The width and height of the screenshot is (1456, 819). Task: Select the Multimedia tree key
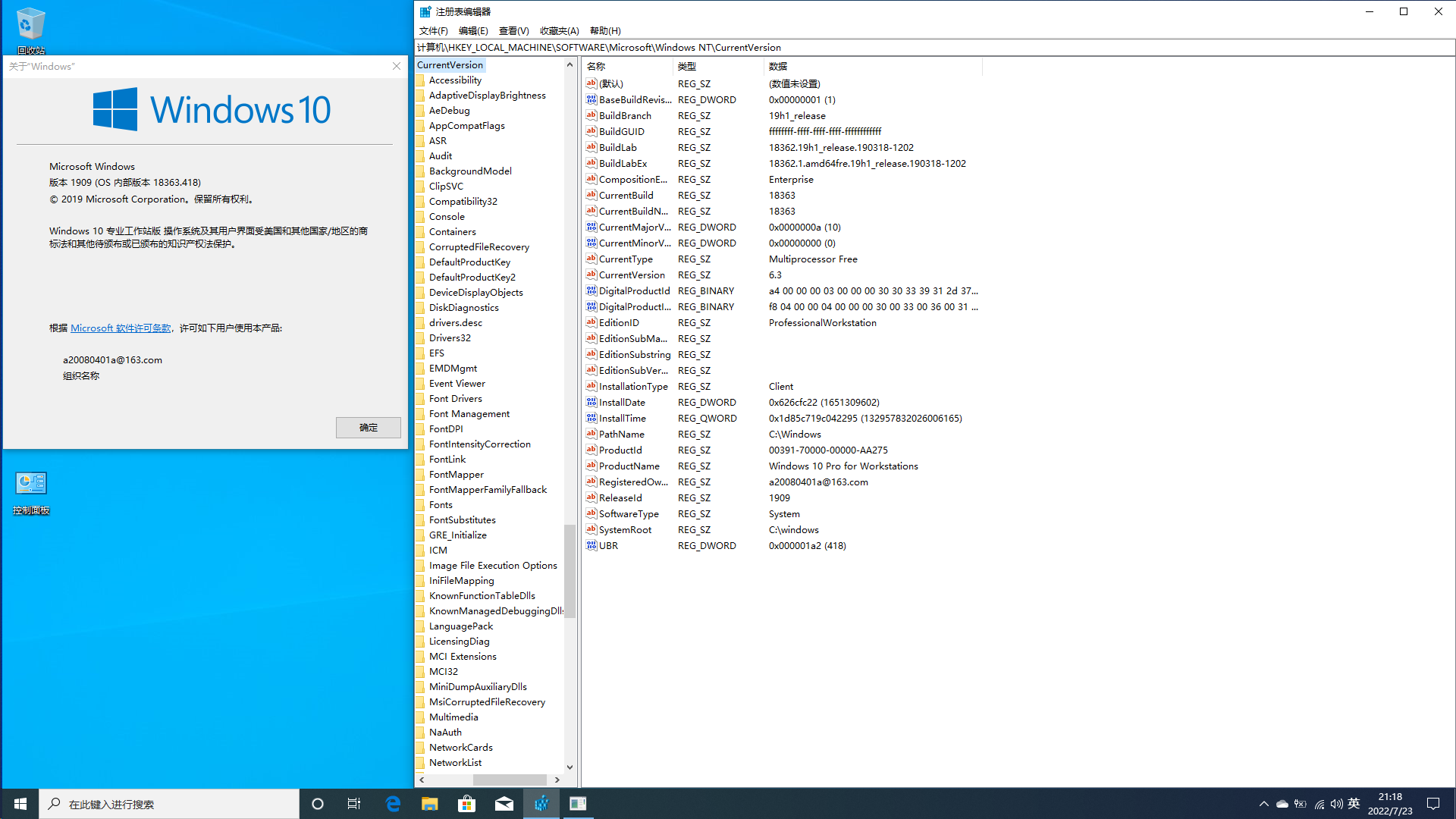pos(453,717)
